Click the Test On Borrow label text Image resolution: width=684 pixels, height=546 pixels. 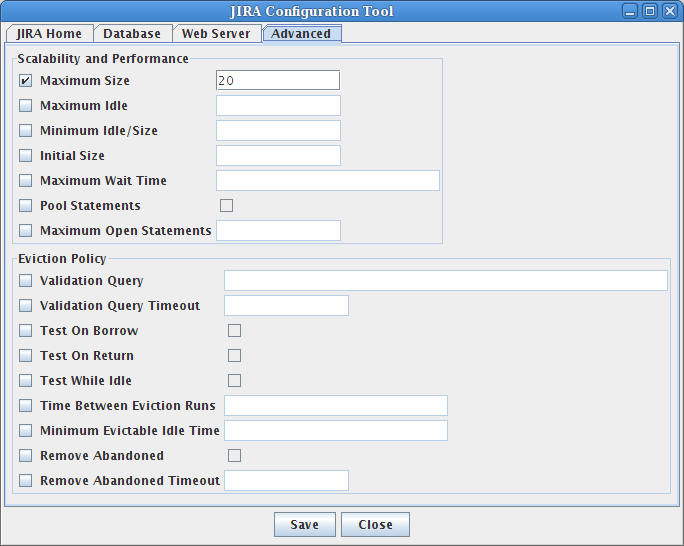89,331
